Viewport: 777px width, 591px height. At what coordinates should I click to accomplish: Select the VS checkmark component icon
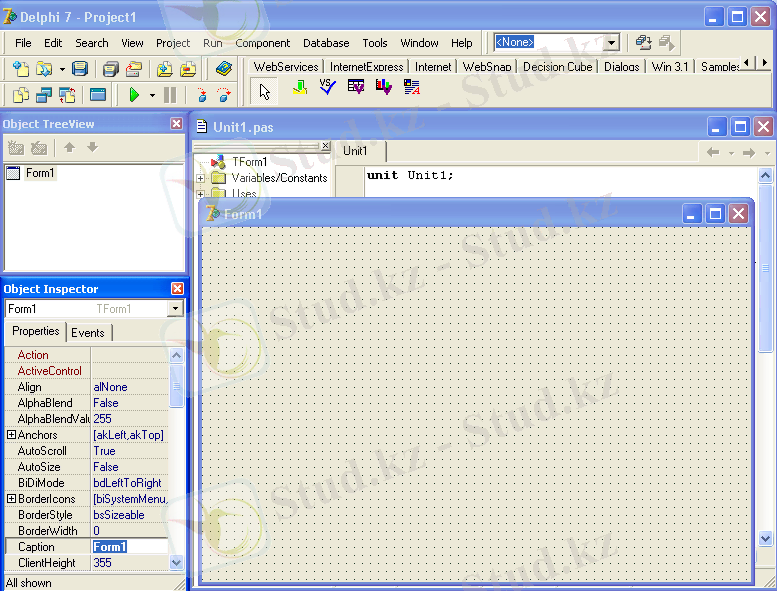click(328, 87)
